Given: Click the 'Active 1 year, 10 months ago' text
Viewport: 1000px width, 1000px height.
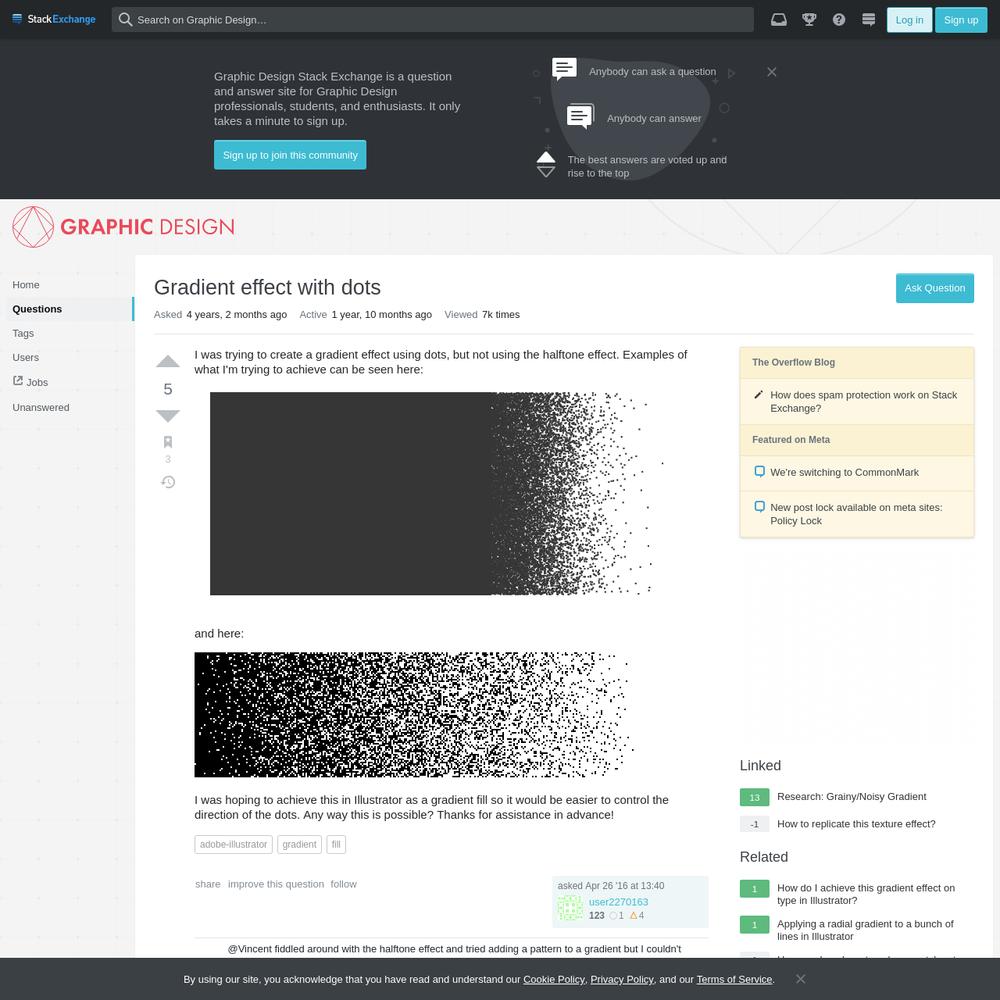Looking at the screenshot, I should (x=365, y=314).
